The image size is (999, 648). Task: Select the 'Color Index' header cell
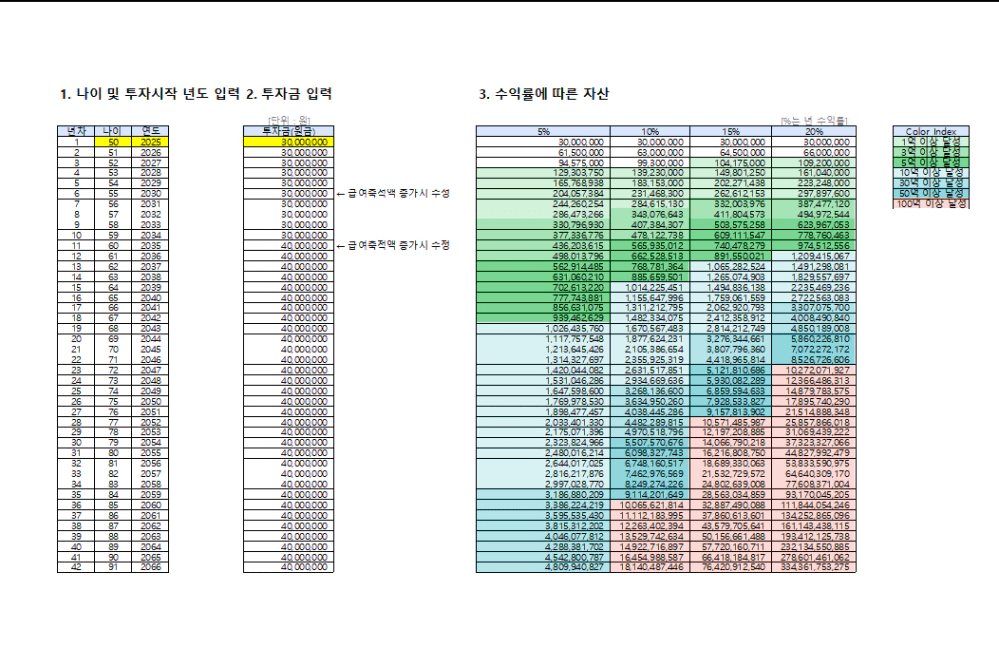[x=931, y=131]
